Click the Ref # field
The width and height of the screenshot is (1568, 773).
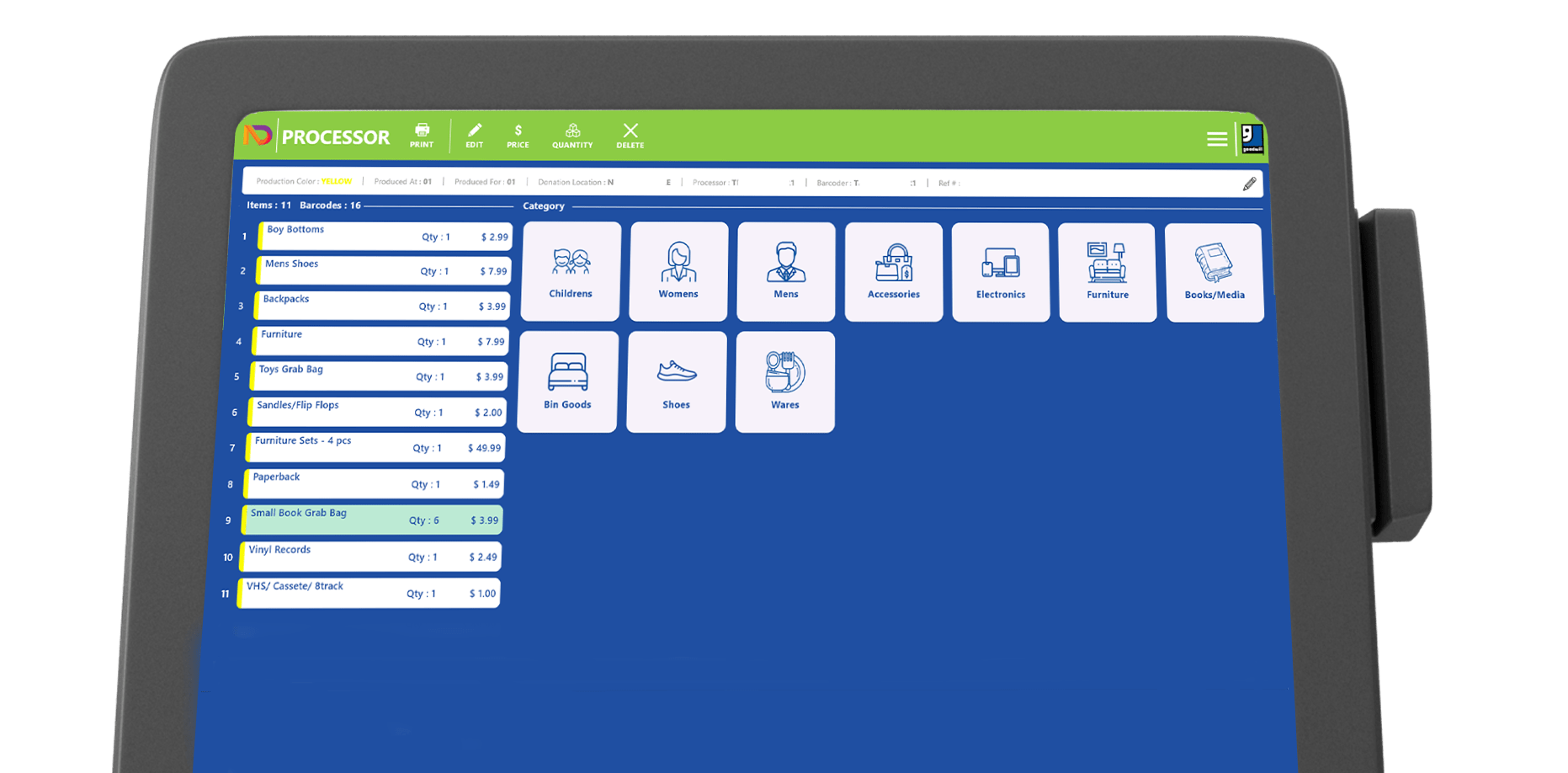[949, 183]
